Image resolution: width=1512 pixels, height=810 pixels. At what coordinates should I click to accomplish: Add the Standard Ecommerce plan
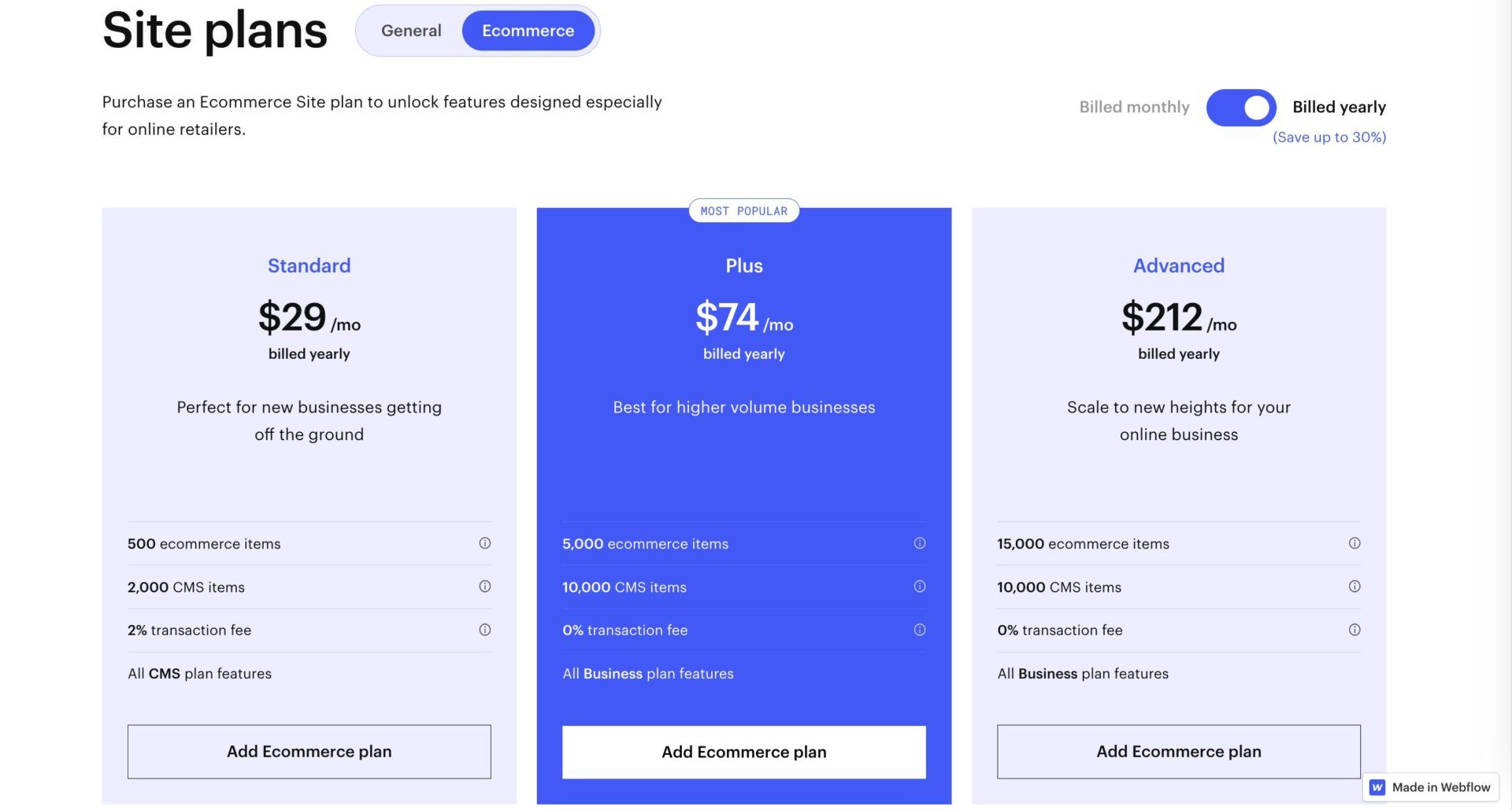click(309, 752)
